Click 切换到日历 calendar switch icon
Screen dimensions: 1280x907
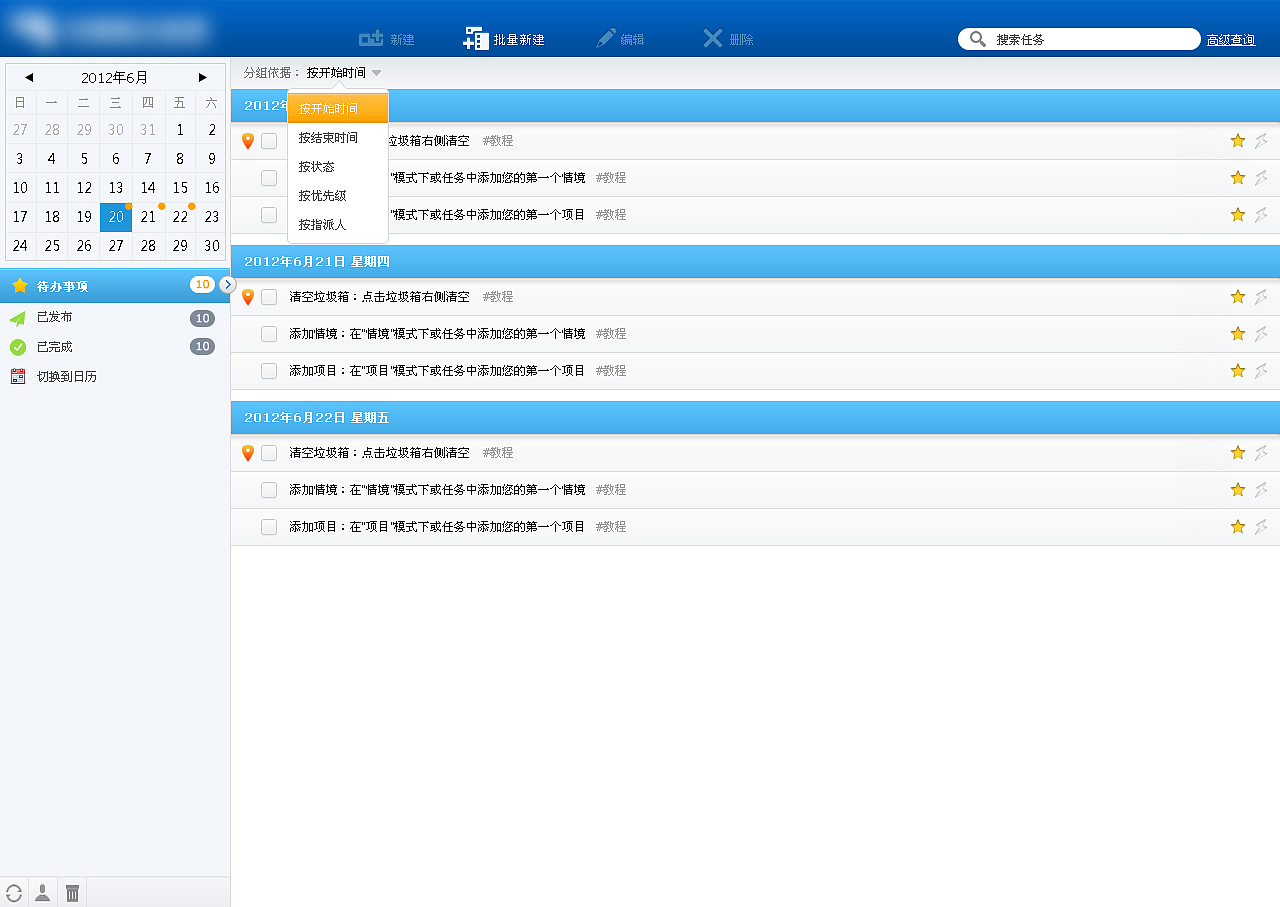[x=18, y=377]
